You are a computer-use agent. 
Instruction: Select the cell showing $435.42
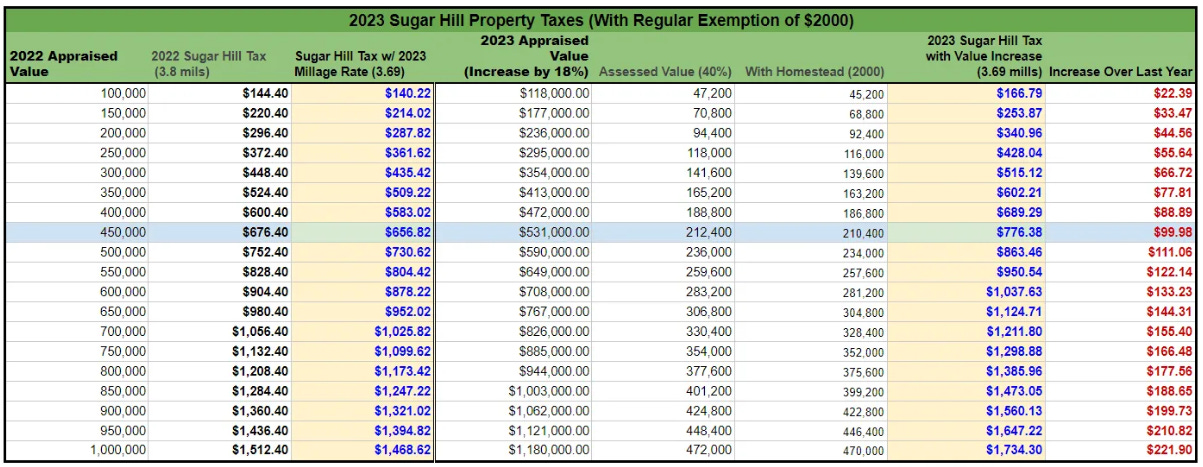click(362, 172)
